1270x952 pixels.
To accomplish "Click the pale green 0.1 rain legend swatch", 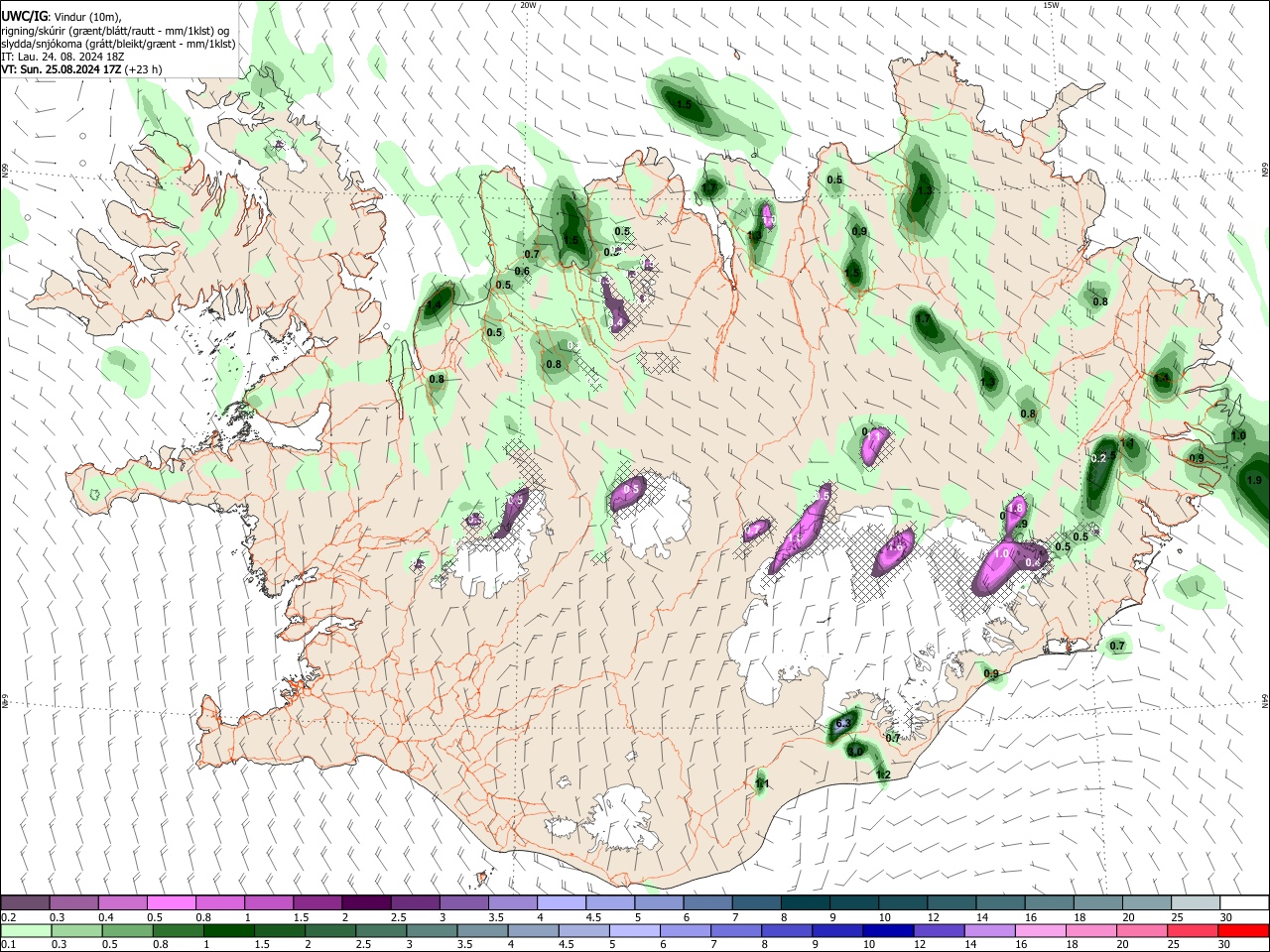I will coord(25,930).
